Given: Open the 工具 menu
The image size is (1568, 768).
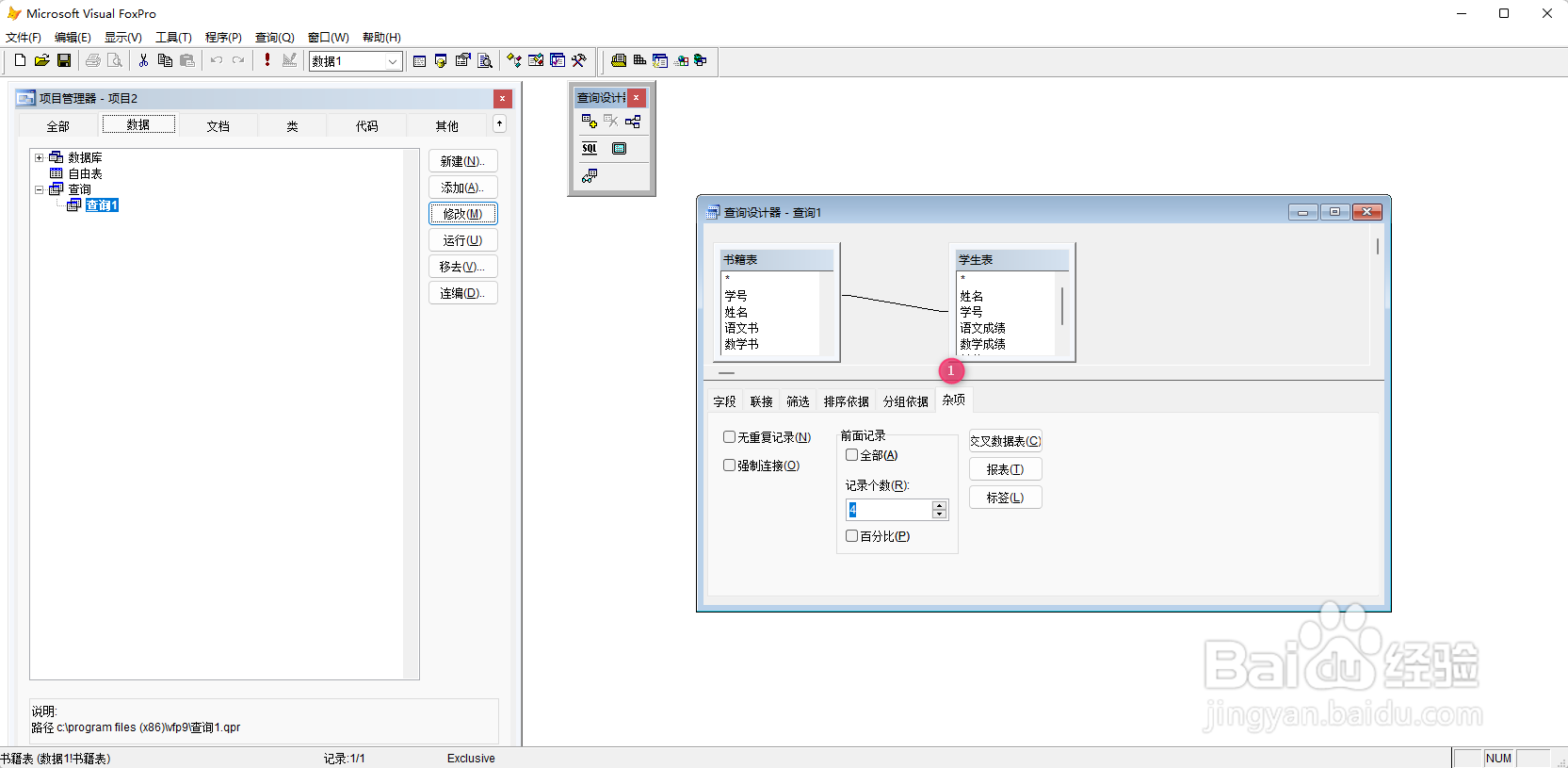Looking at the screenshot, I should click(173, 38).
